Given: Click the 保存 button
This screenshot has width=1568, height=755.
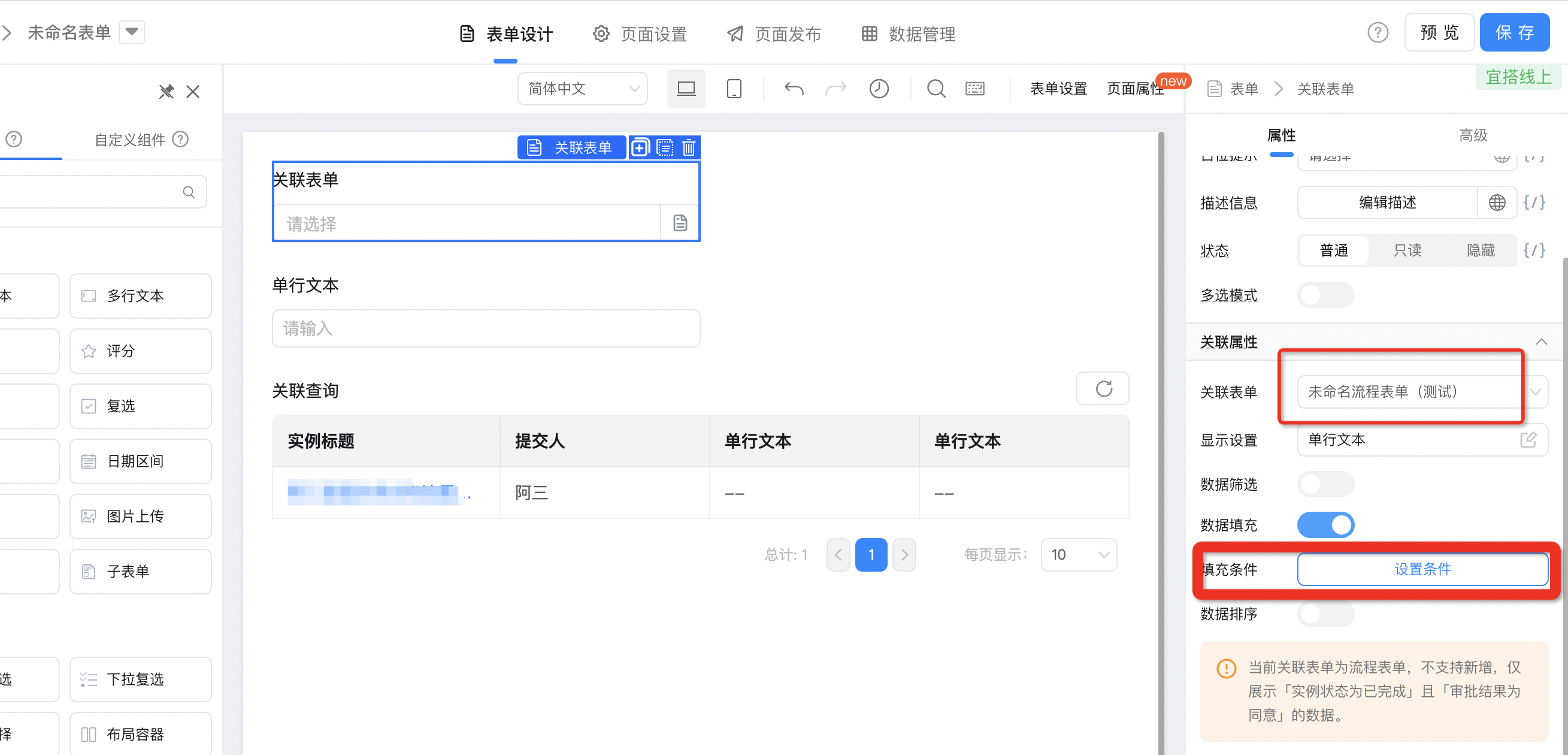Looking at the screenshot, I should (x=1515, y=32).
